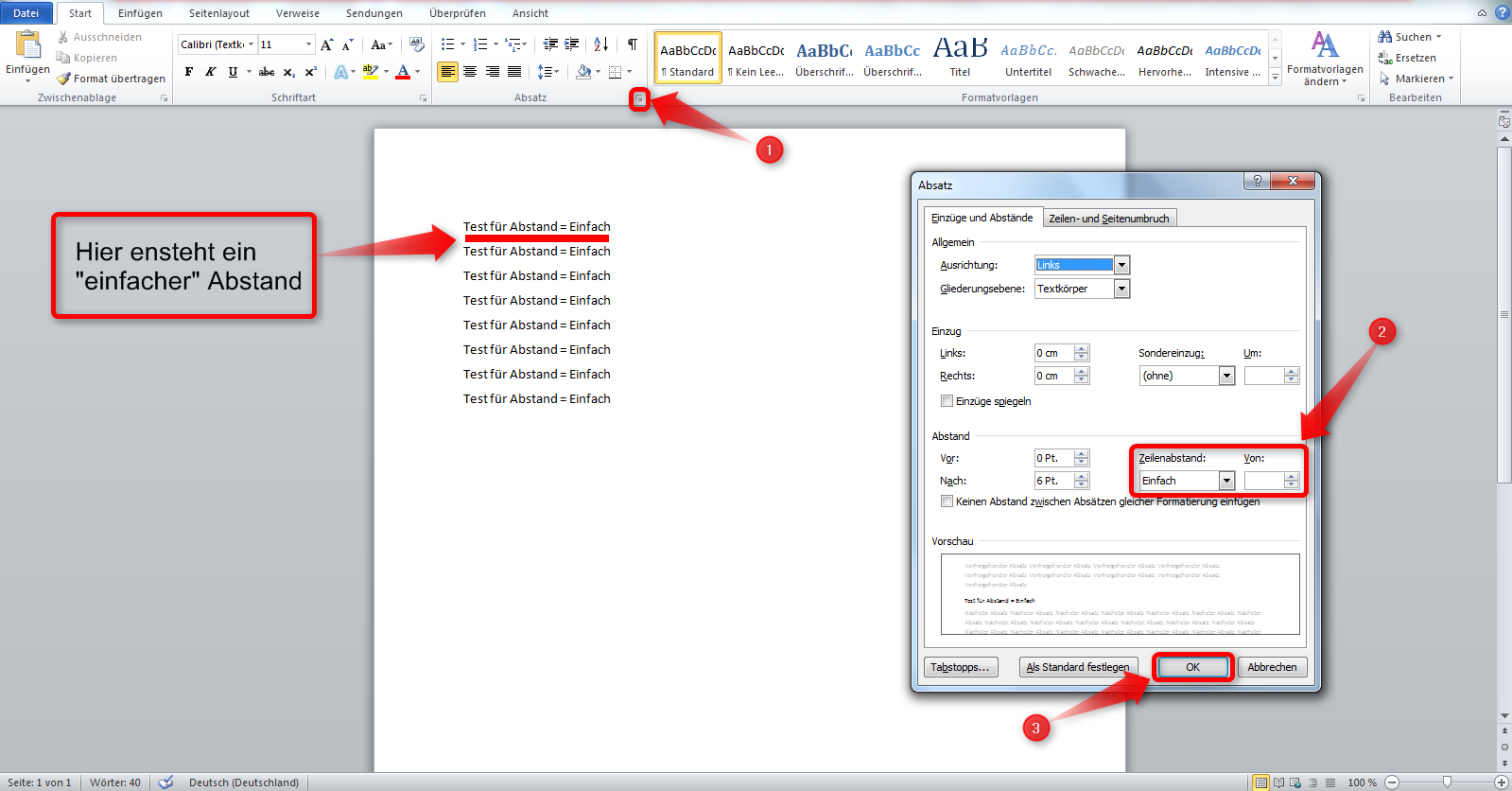Apply subscript formatting
Screen dimensions: 1512x791
(x=289, y=72)
